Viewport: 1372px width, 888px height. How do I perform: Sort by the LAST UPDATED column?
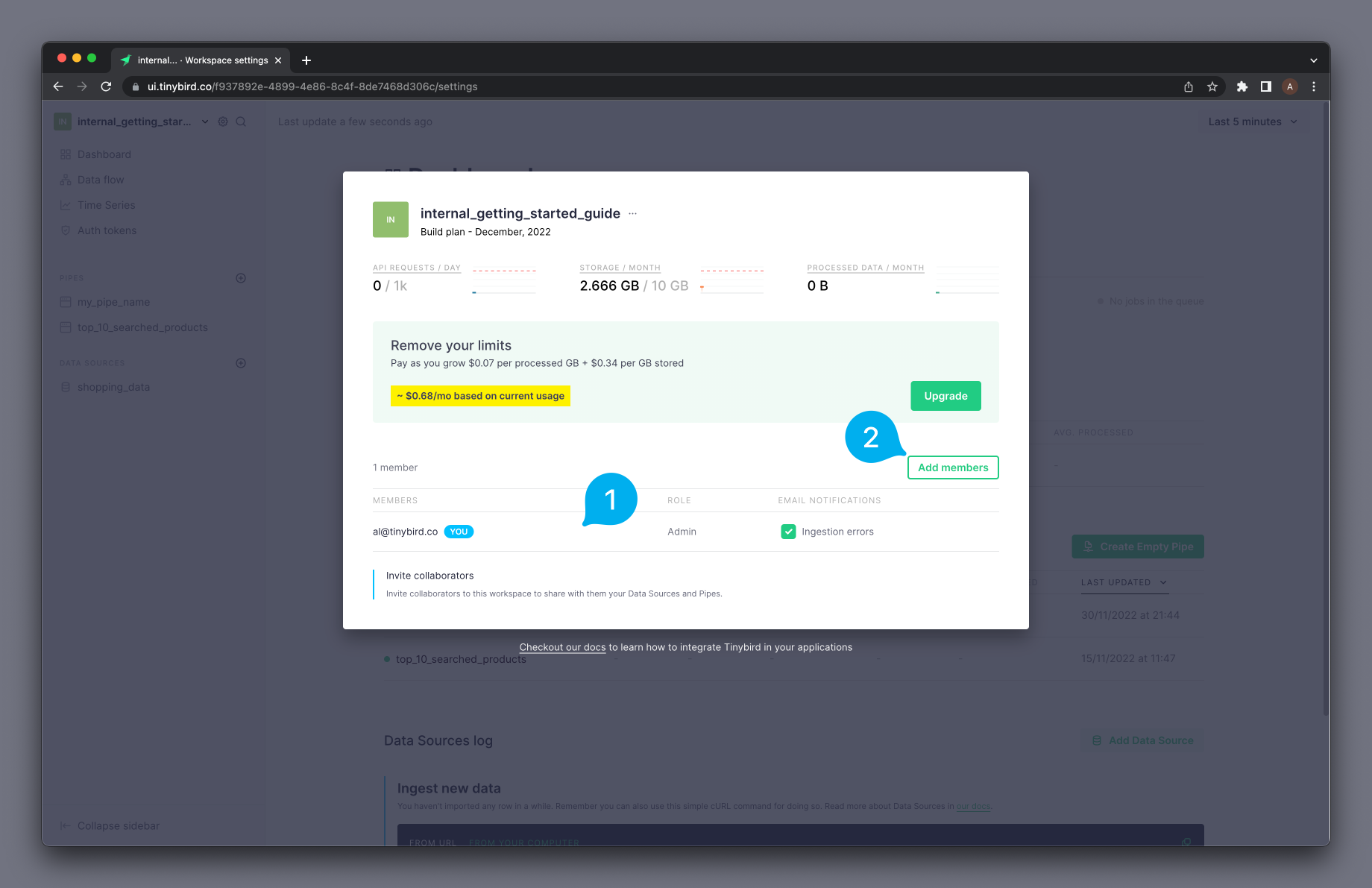click(x=1124, y=582)
